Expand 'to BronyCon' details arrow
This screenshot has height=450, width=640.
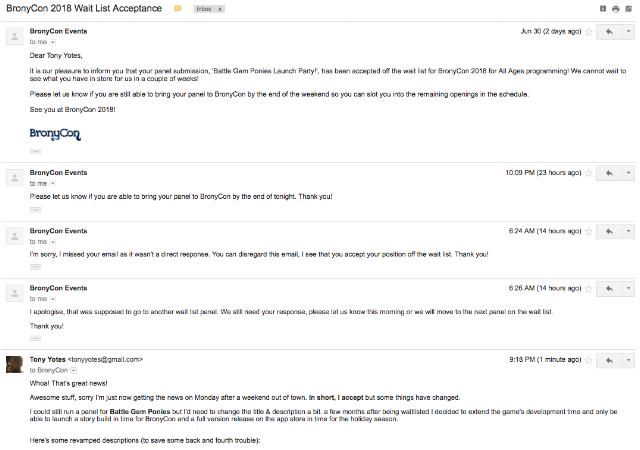(73, 371)
